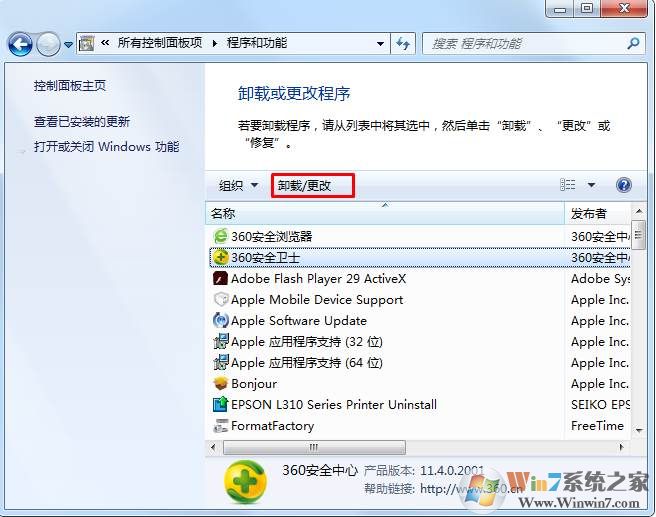This screenshot has height=517, width=656.
Task: Go back with the blue back arrow
Action: coord(20,44)
